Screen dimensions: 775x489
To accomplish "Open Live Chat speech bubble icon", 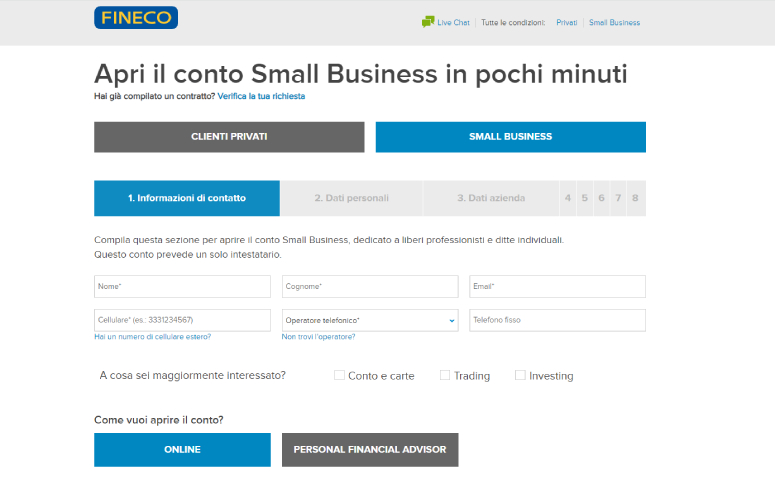I will [x=428, y=22].
